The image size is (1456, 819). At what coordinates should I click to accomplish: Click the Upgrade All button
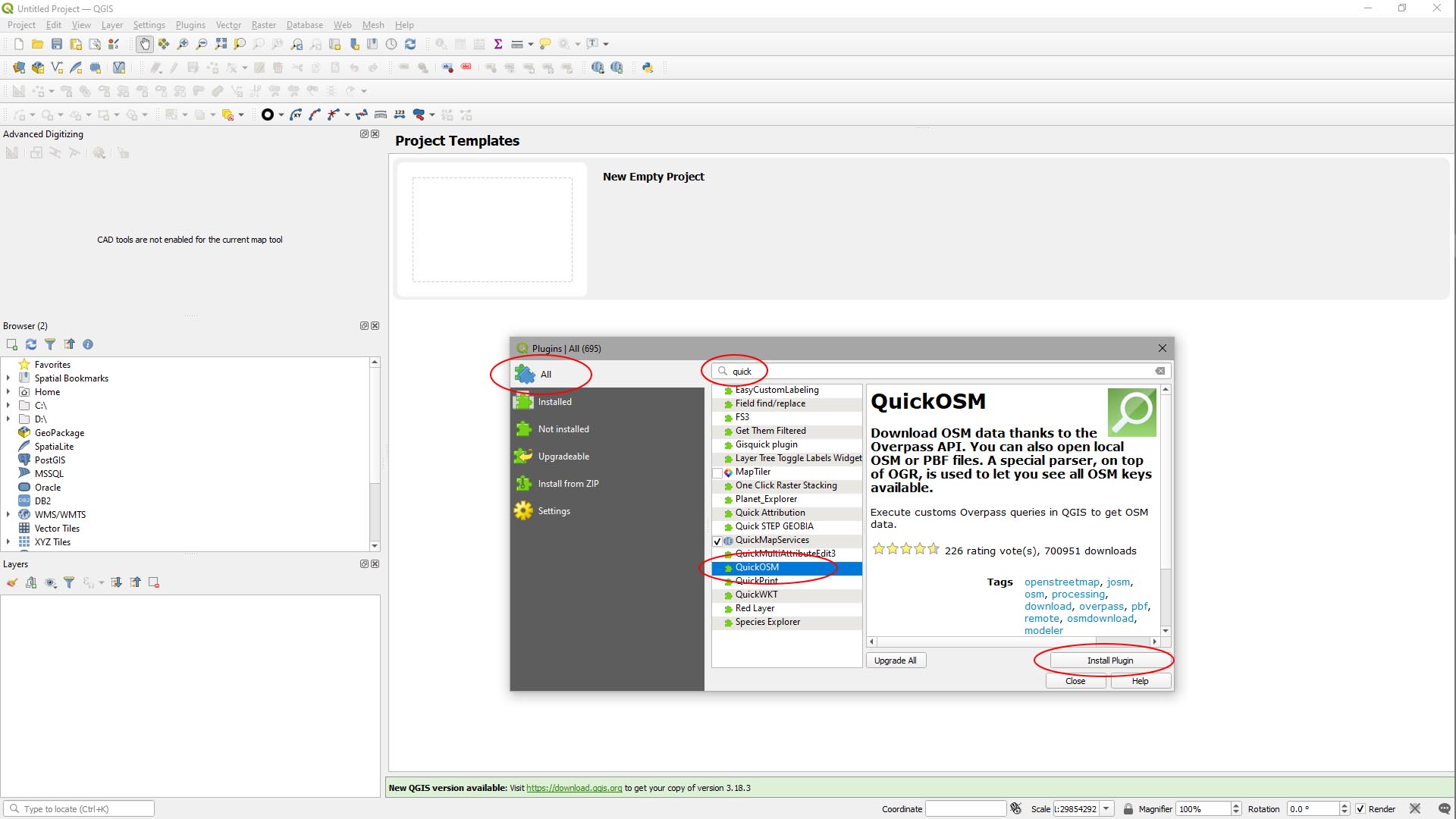[896, 661]
